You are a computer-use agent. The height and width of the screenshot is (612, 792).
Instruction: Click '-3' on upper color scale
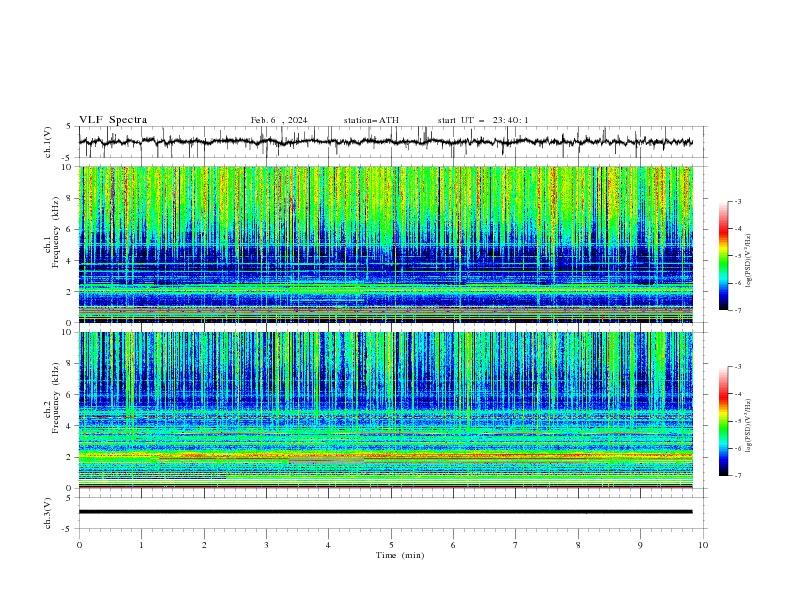click(738, 201)
